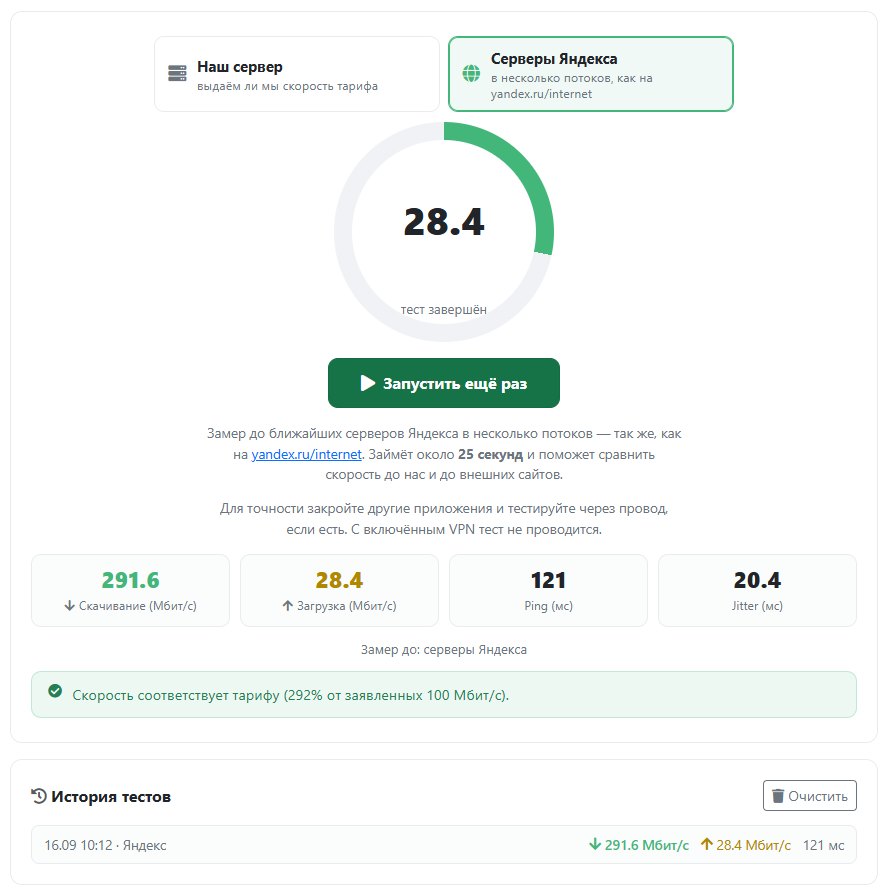The width and height of the screenshot is (888, 893).
Task: Click the 121 ping value card
Action: 548,591
